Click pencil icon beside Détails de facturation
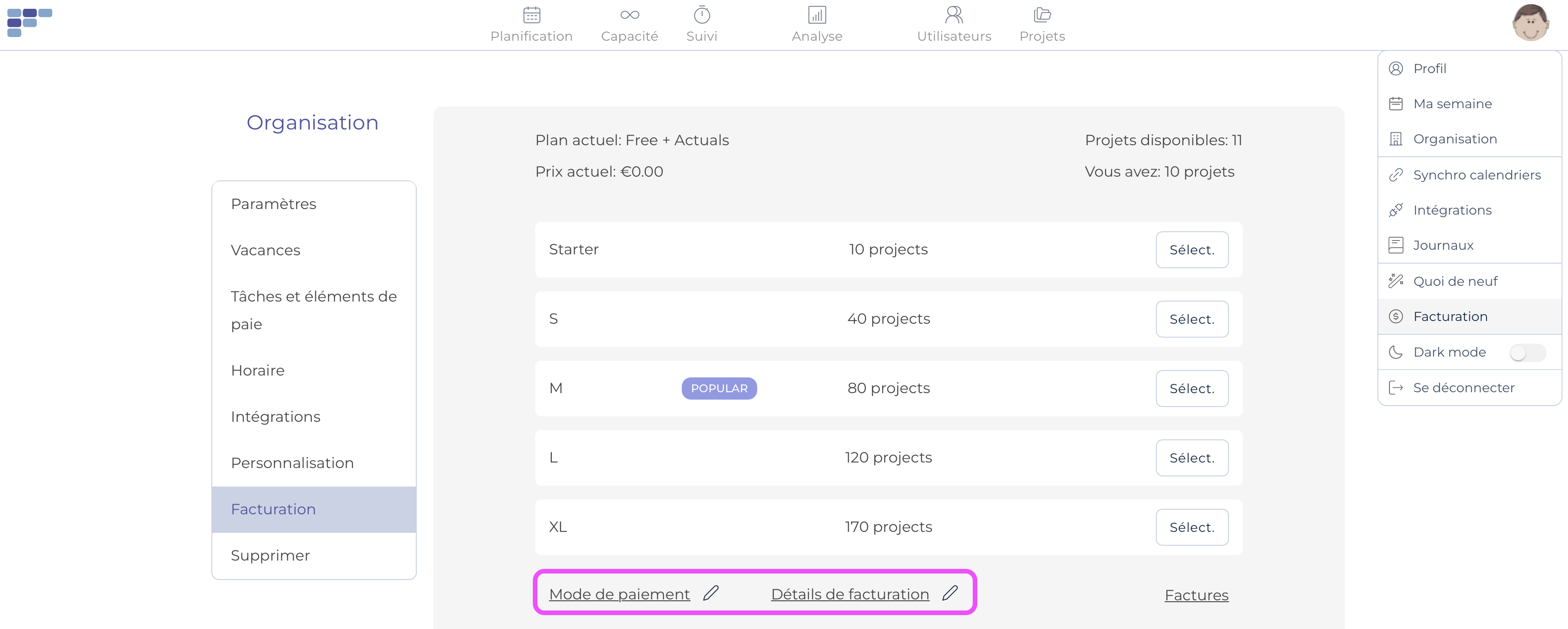 click(950, 592)
